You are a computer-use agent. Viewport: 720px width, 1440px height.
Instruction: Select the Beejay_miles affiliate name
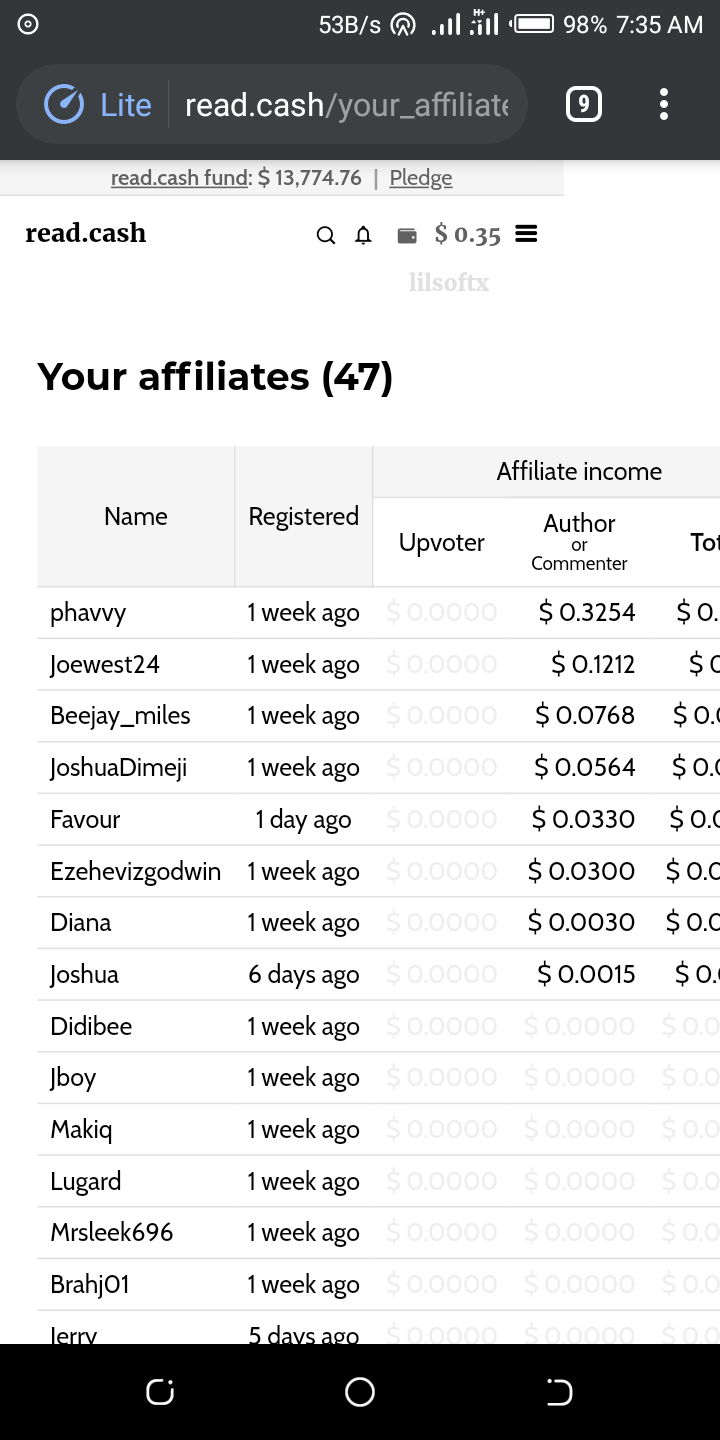[120, 716]
